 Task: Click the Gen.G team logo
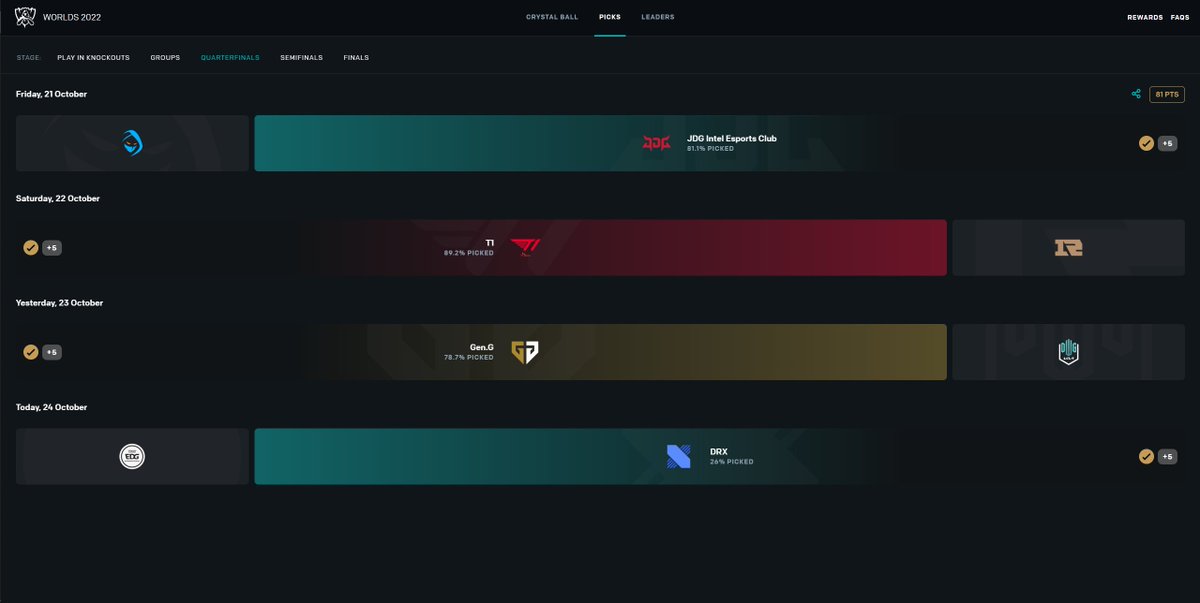click(525, 352)
